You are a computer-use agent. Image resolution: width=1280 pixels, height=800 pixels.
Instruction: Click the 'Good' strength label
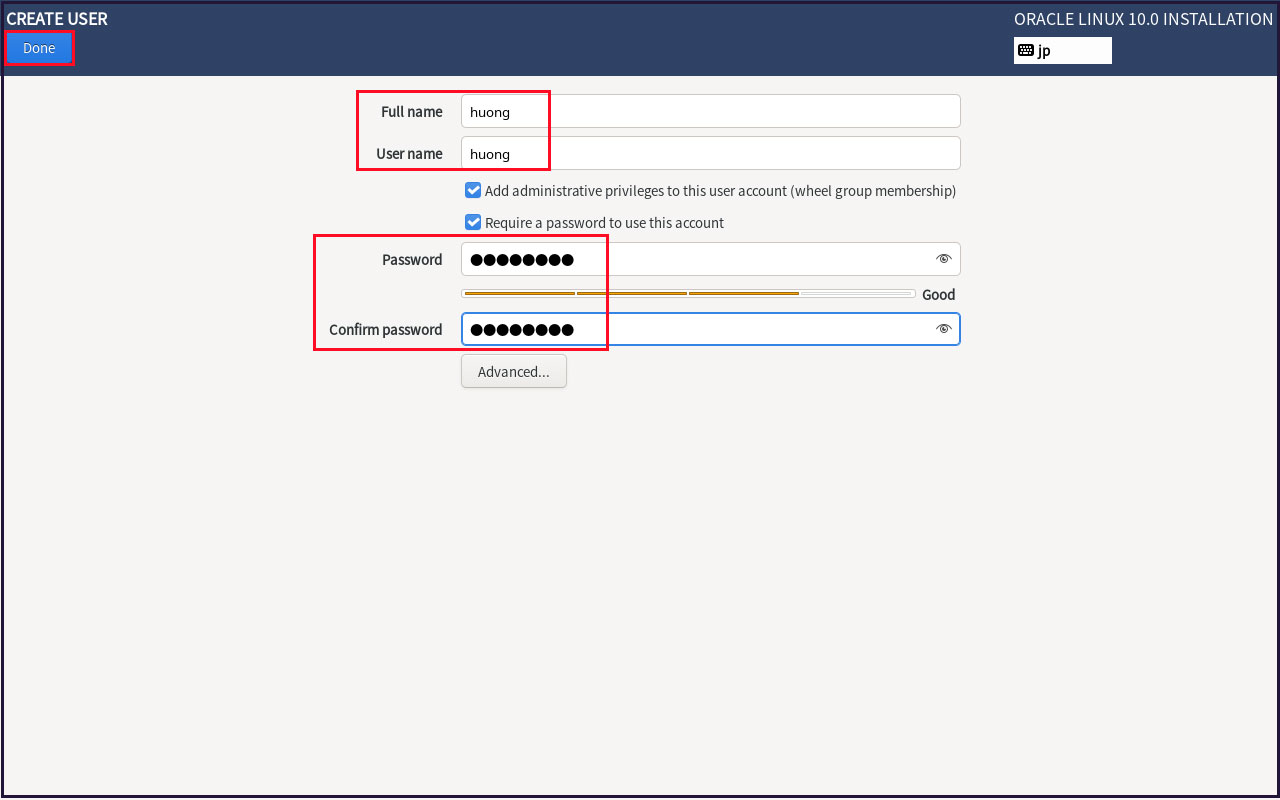click(x=938, y=295)
